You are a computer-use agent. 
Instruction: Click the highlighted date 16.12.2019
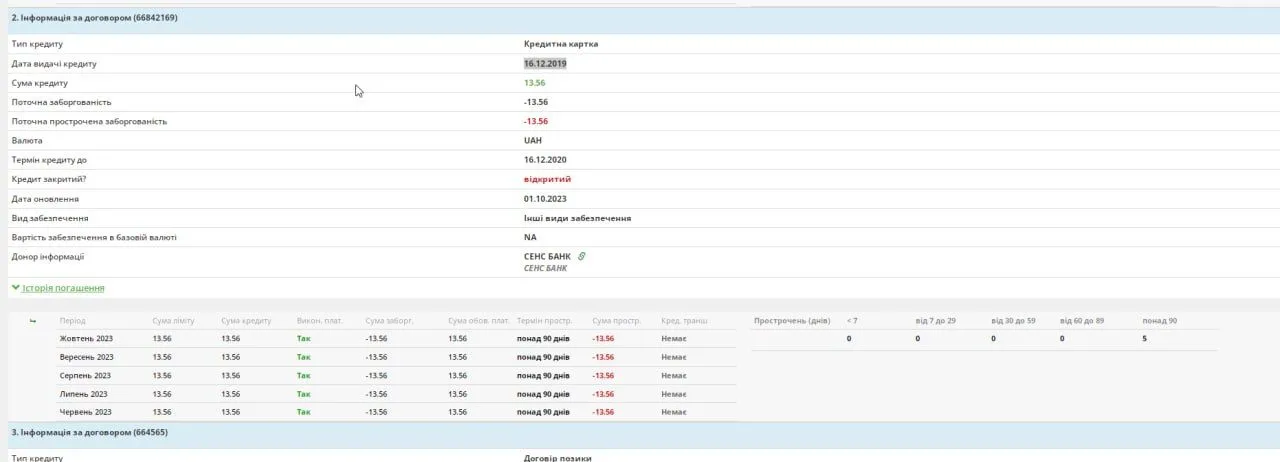click(x=545, y=64)
